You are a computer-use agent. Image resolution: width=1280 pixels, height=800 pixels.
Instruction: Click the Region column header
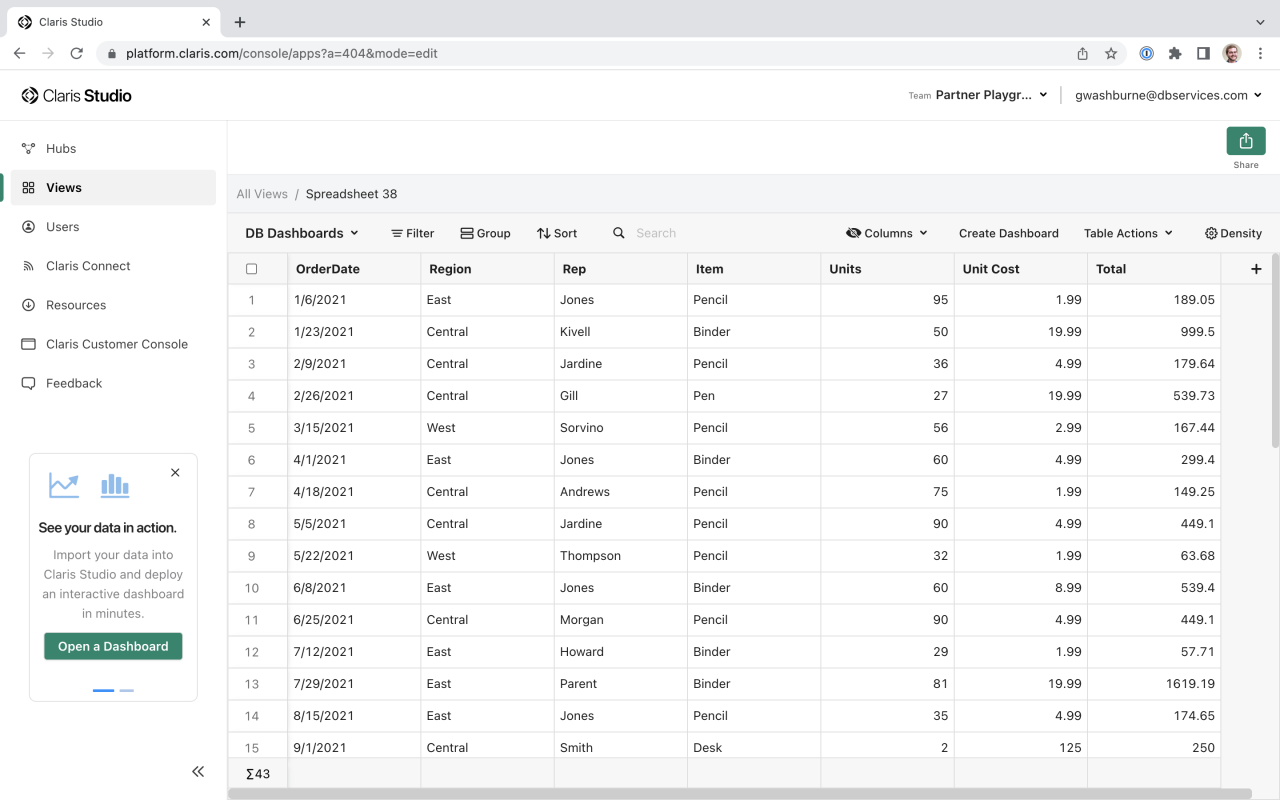[x=487, y=269]
